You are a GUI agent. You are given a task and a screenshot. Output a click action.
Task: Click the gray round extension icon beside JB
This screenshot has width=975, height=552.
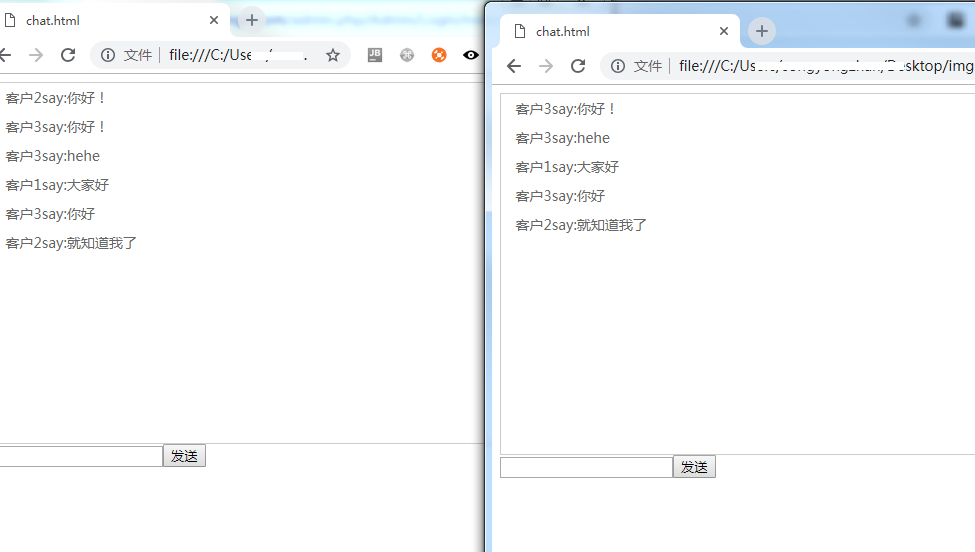pos(407,55)
